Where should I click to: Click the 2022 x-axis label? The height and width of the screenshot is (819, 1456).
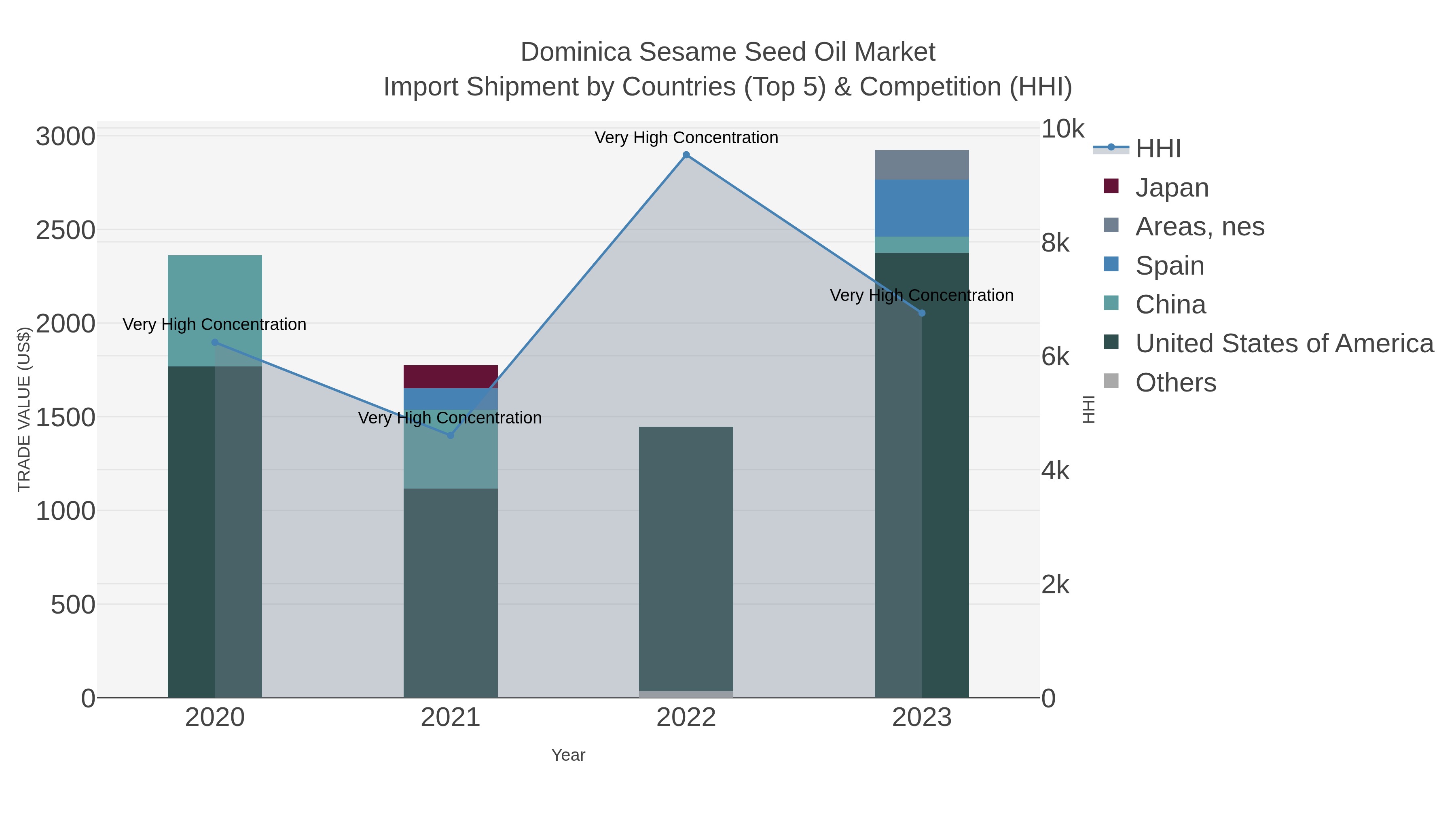tap(686, 718)
